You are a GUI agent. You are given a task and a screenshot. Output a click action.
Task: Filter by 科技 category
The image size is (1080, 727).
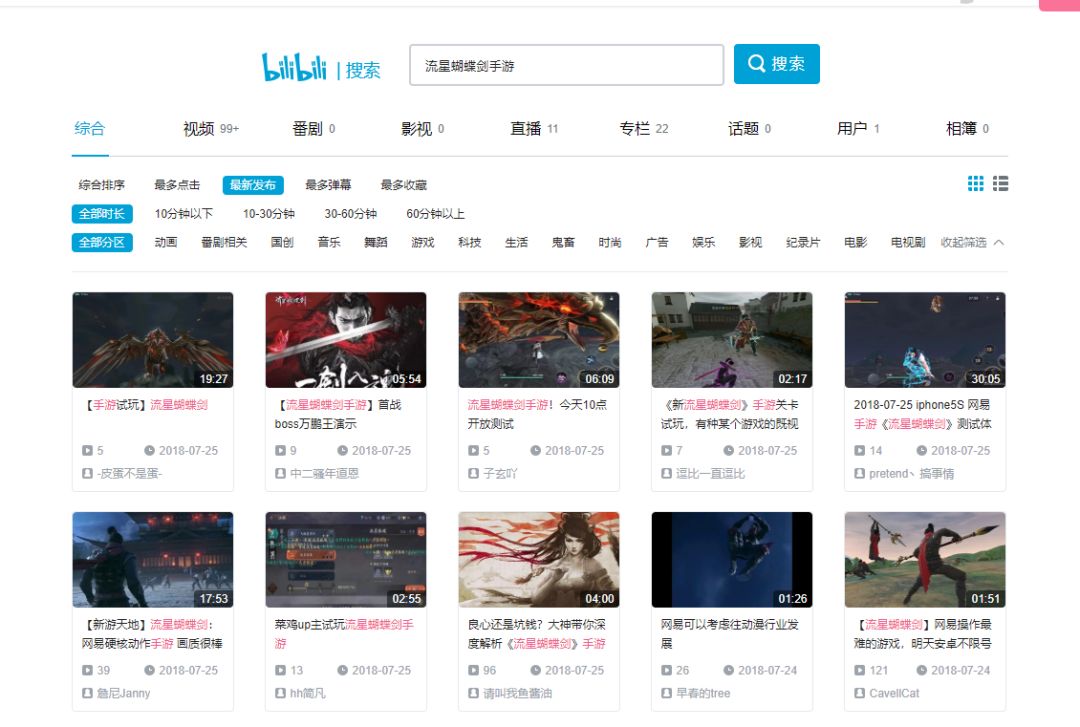[x=470, y=243]
